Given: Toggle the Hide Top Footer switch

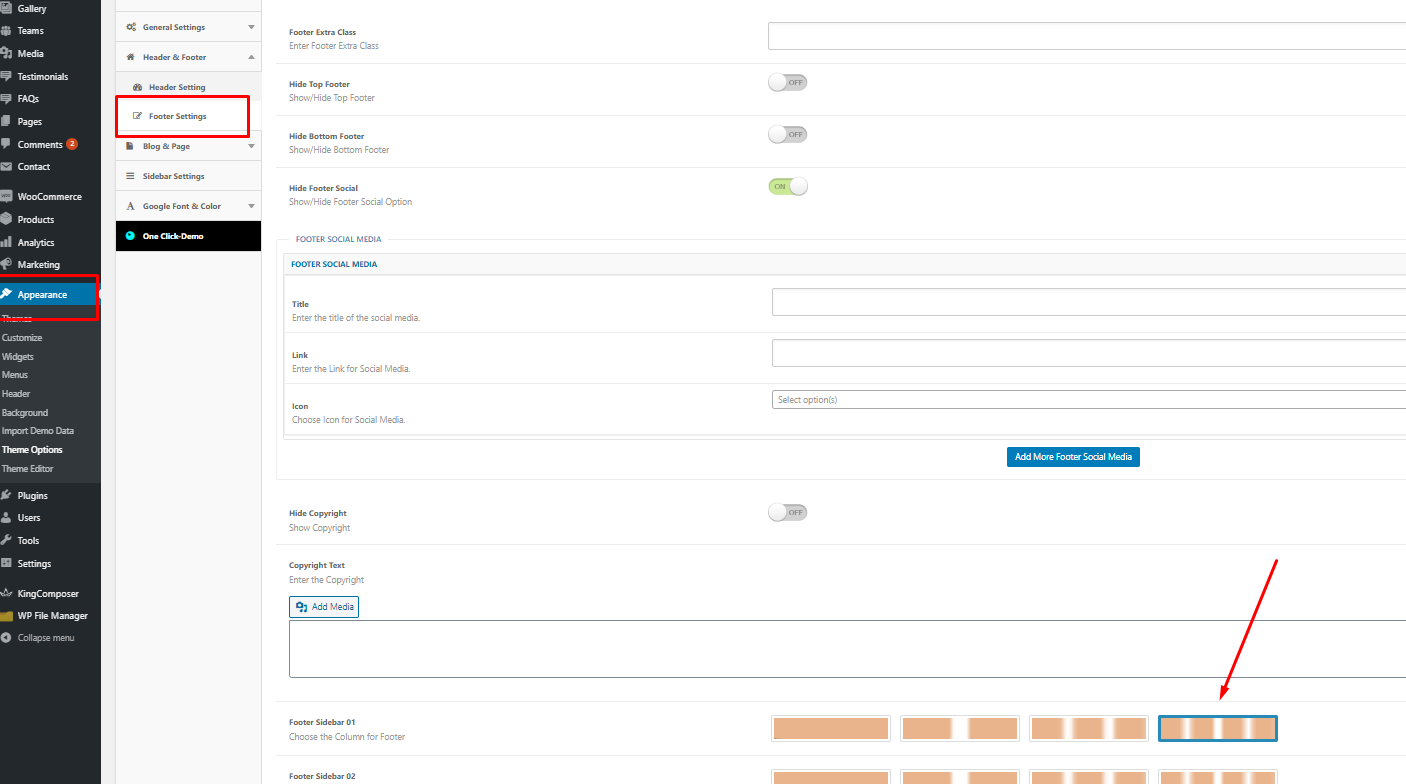Looking at the screenshot, I should pos(787,83).
